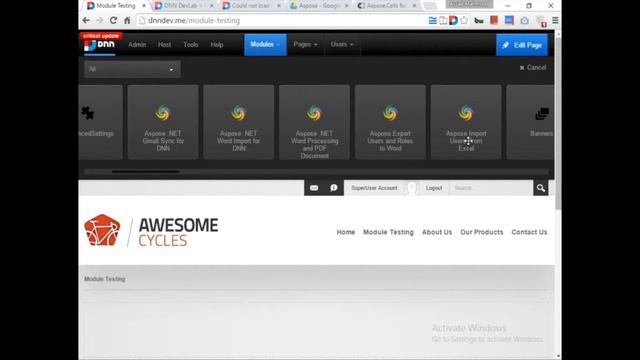Select the AdvancedSettings puzzle-piece module
This screenshot has width=640, height=360.
coord(87,113)
